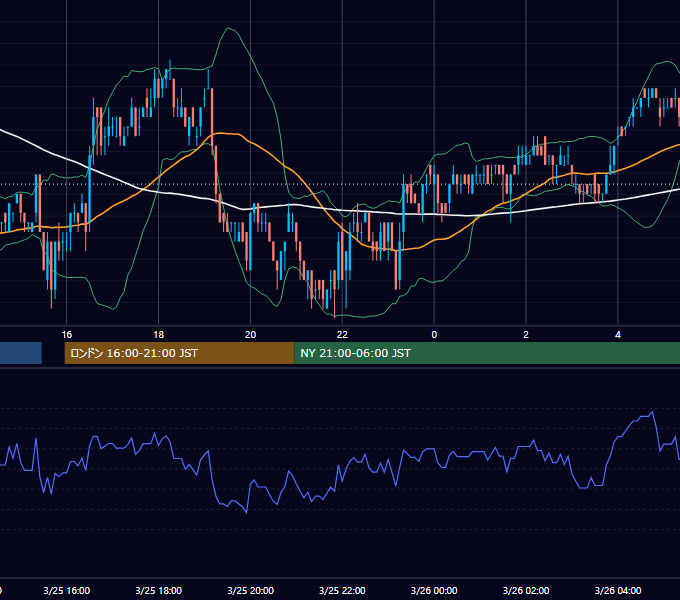680x600 pixels.
Task: Click the 3/25 22:00 date label
Action: click(x=342, y=590)
